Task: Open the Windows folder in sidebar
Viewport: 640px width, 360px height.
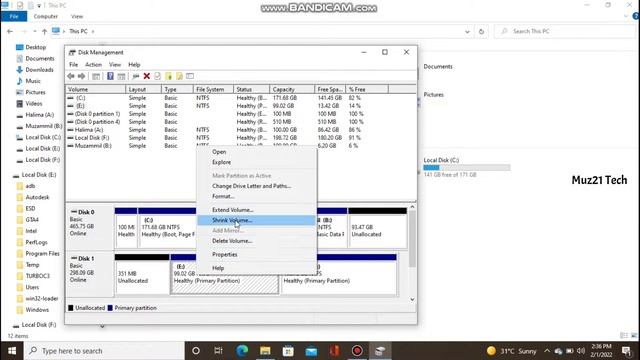Action: [x=37, y=310]
